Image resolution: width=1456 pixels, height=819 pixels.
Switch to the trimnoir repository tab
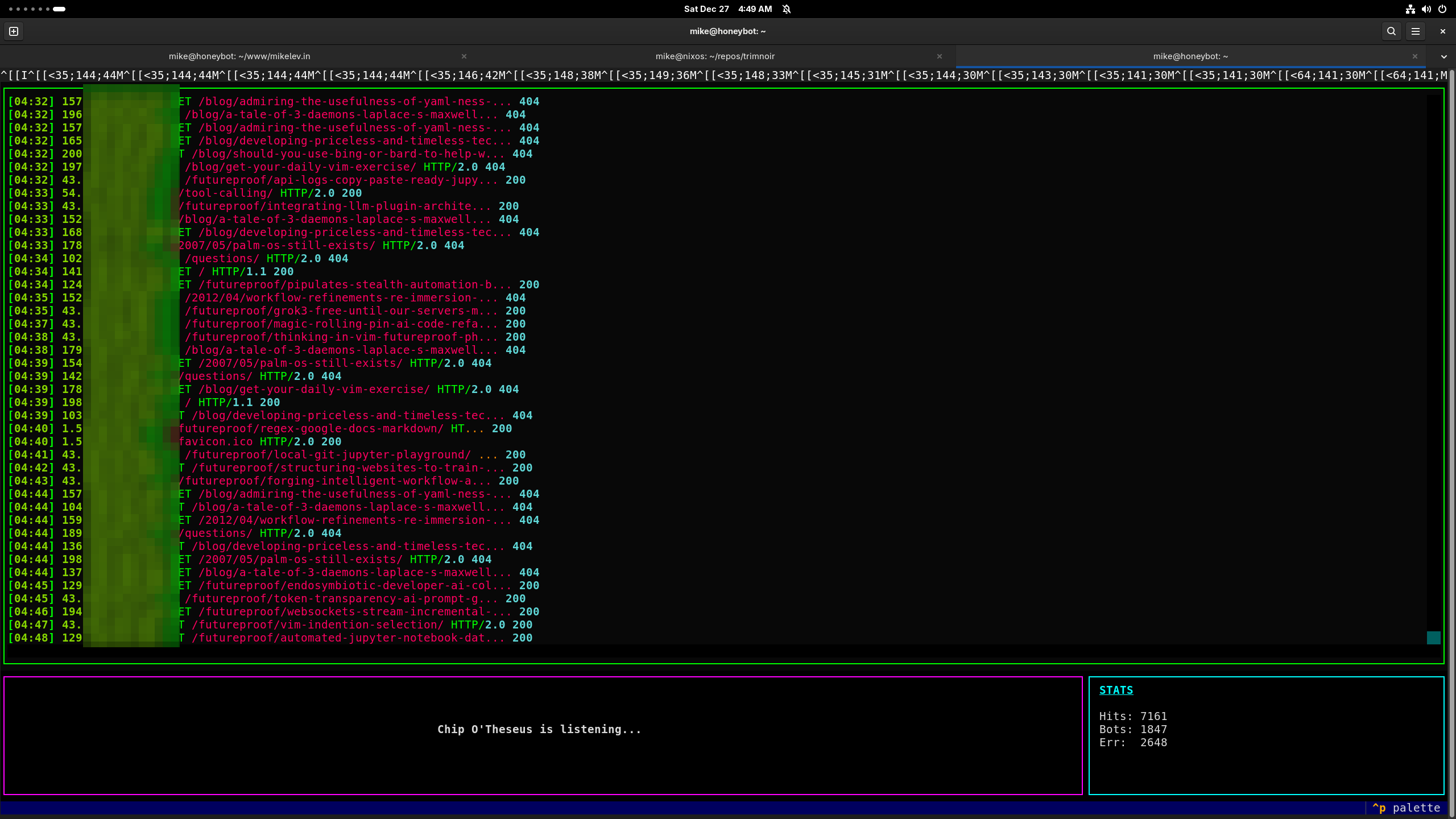pyautogui.click(x=715, y=56)
